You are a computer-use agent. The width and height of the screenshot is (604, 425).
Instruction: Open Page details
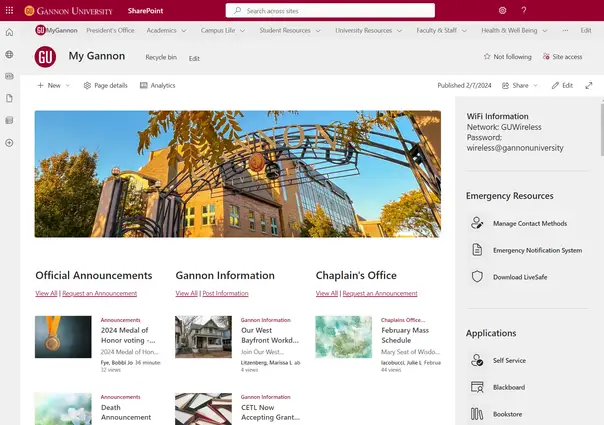106,86
